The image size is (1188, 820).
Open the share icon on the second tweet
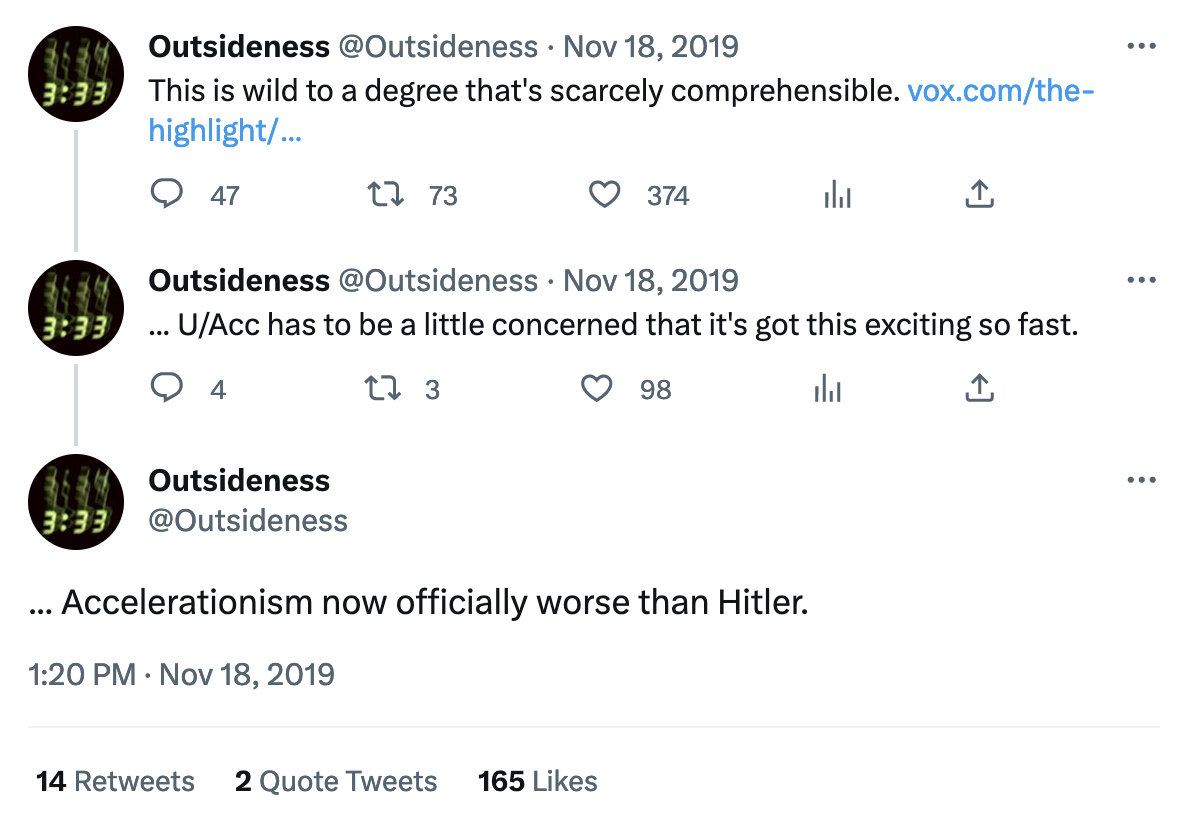click(x=978, y=388)
